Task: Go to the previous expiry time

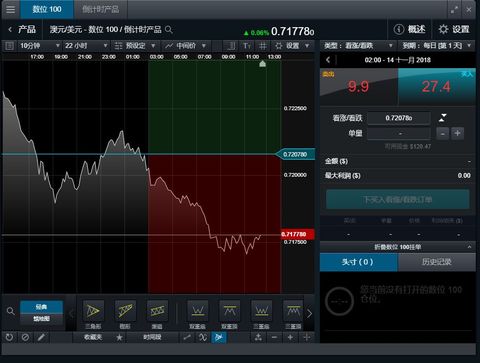Action: (328, 60)
